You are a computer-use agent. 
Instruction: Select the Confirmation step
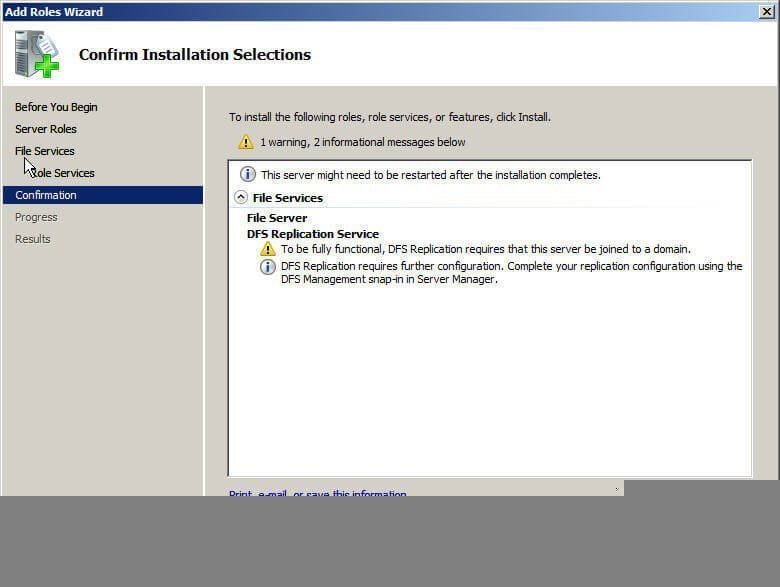coord(103,195)
